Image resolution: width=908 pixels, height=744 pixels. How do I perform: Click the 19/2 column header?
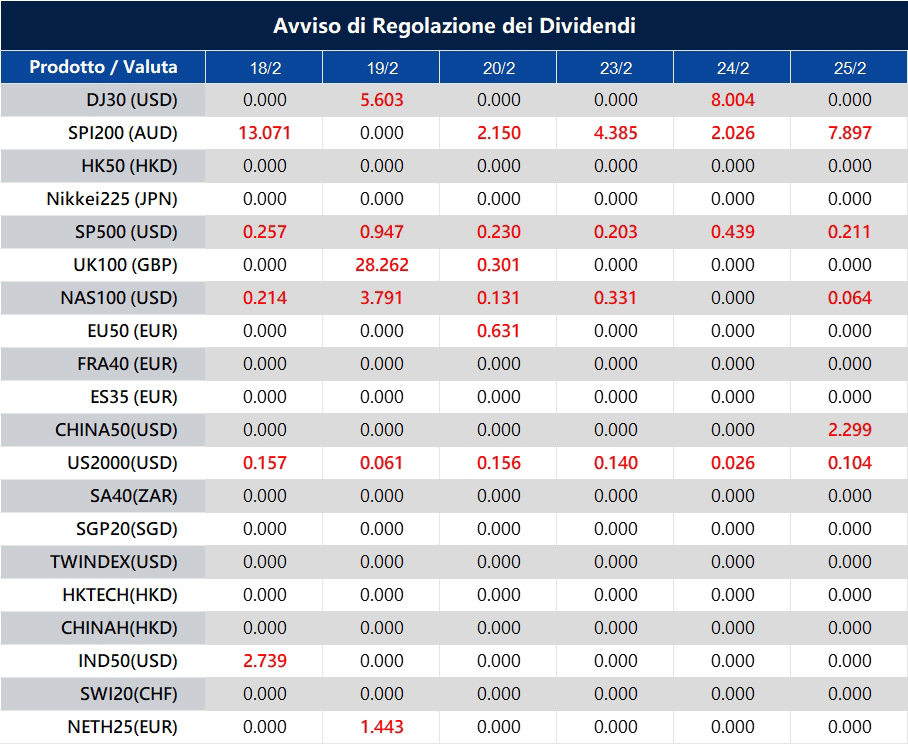pos(381,67)
